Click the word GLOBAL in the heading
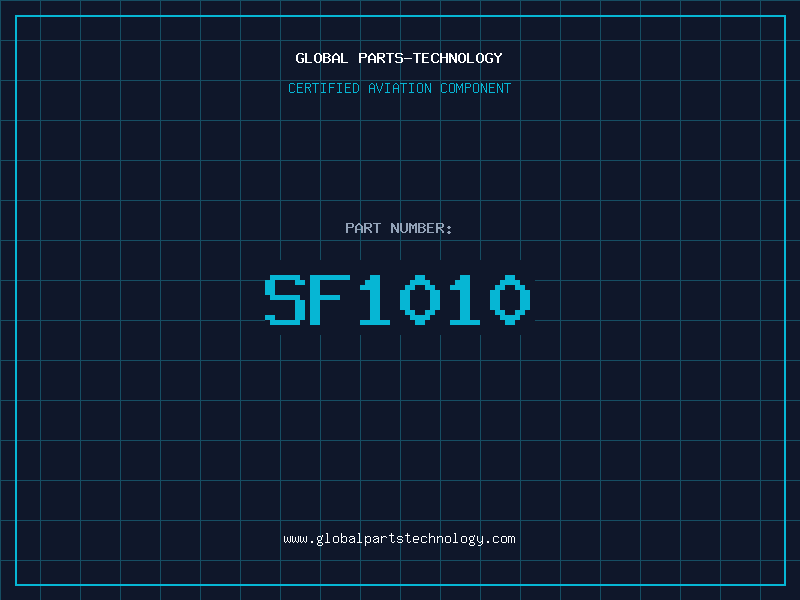This screenshot has width=800, height=600. [321, 58]
